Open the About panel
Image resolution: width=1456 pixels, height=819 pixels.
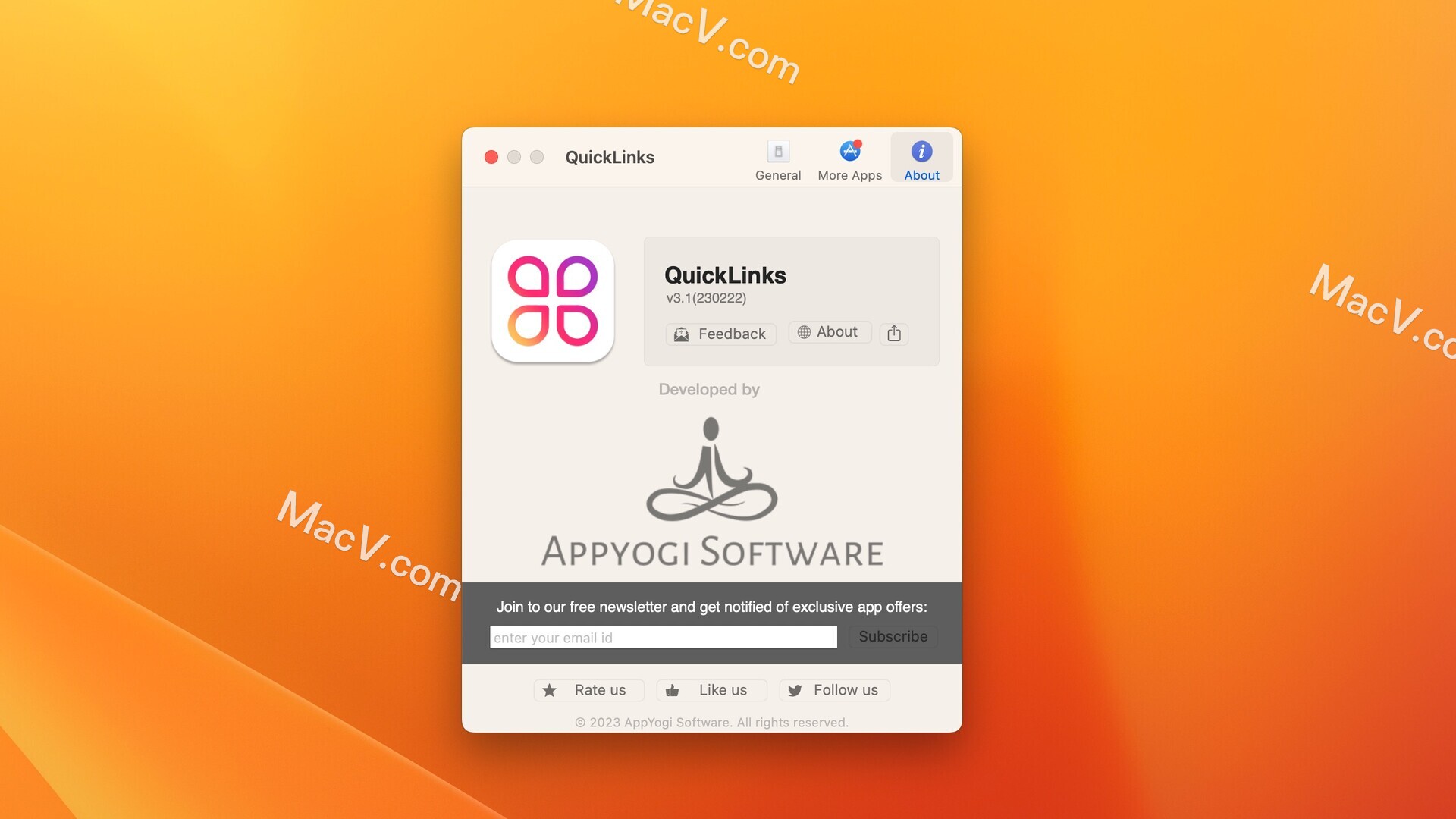[x=921, y=160]
